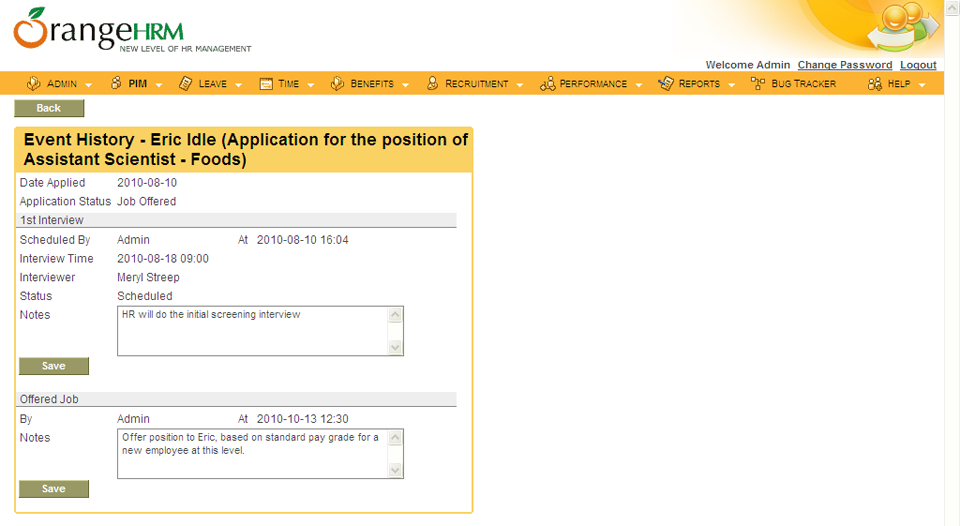Image resolution: width=960 pixels, height=526 pixels.
Task: Click the offer timestamp '2010-10-13 12:30'
Action: click(302, 419)
